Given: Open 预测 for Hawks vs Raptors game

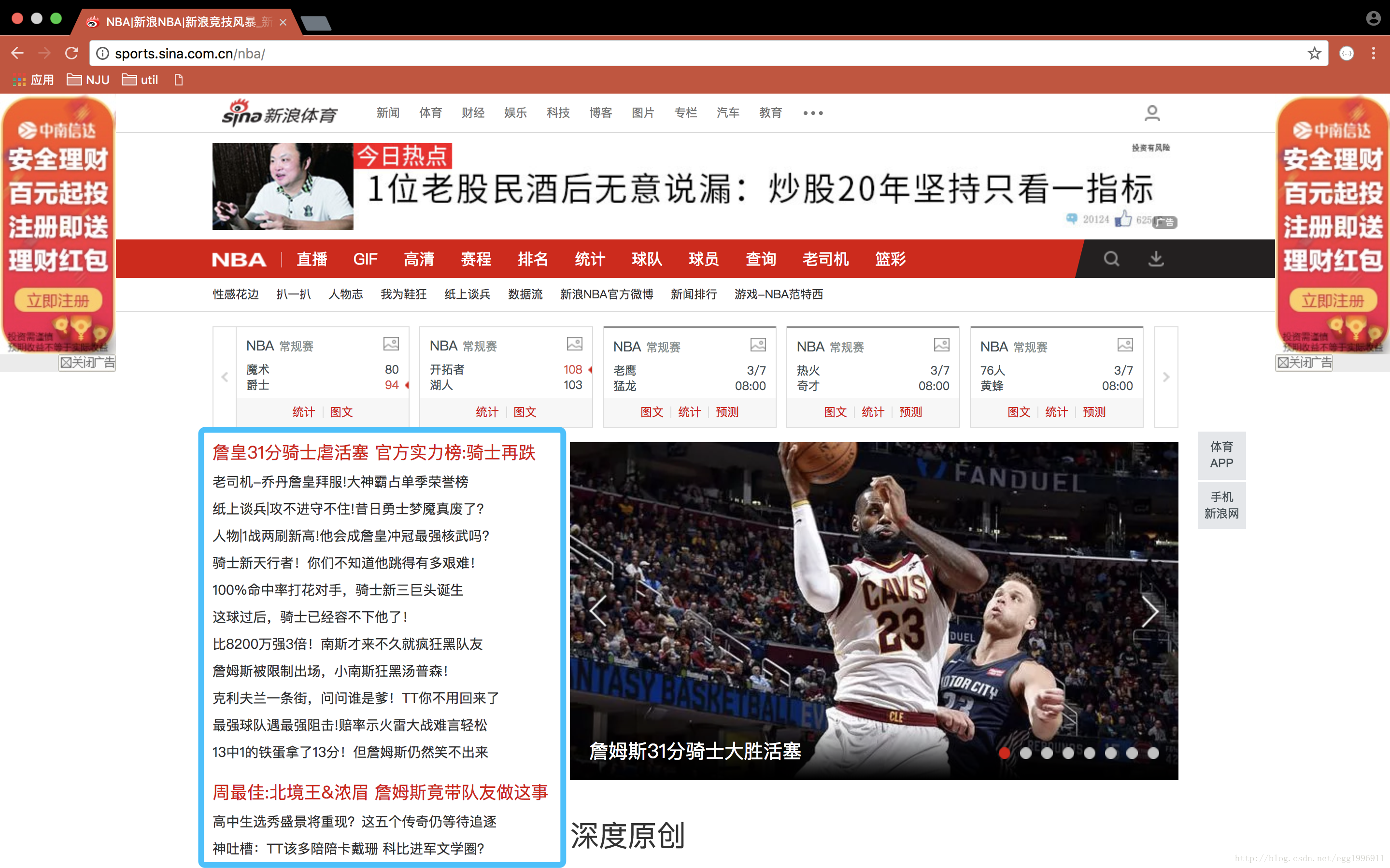Looking at the screenshot, I should 727,412.
